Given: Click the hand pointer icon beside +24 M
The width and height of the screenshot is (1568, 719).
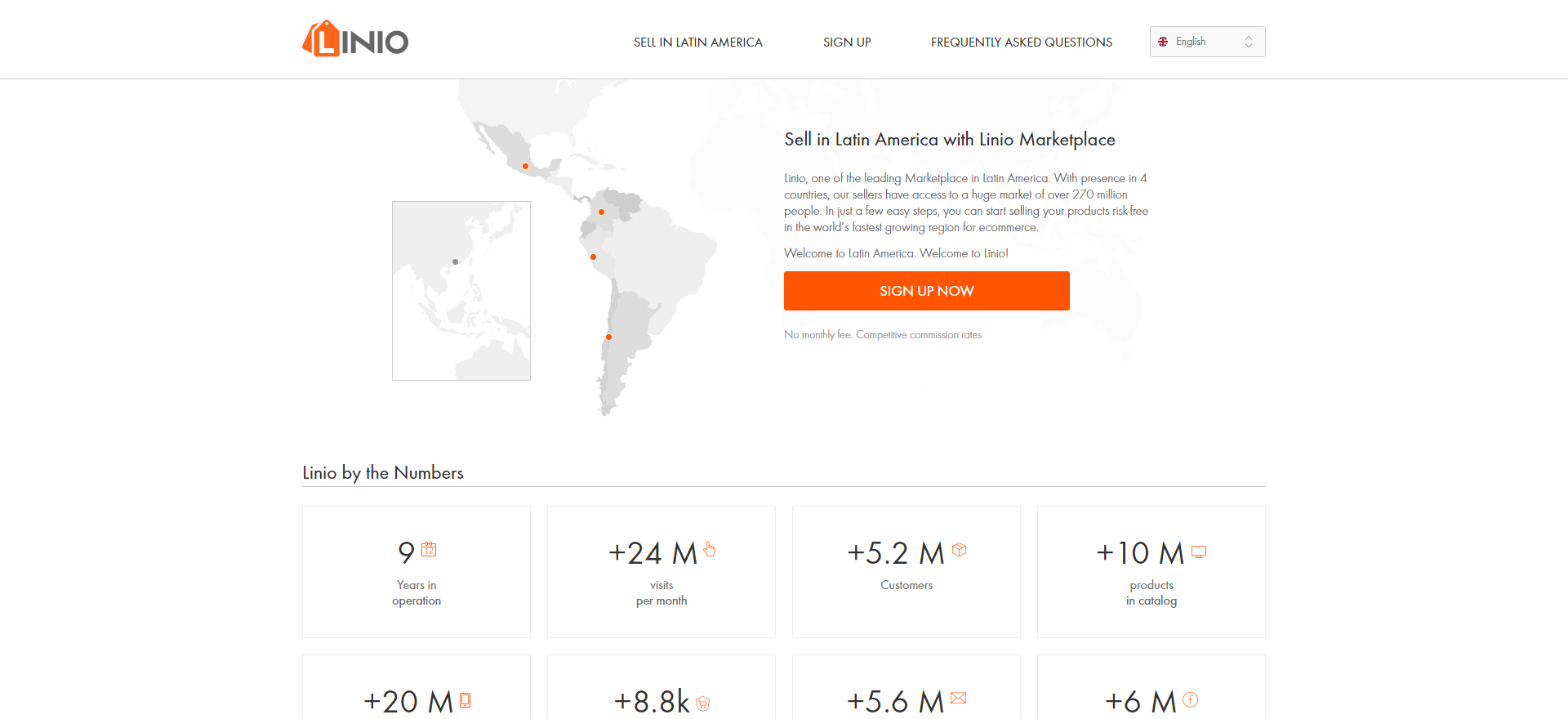Looking at the screenshot, I should tap(710, 550).
